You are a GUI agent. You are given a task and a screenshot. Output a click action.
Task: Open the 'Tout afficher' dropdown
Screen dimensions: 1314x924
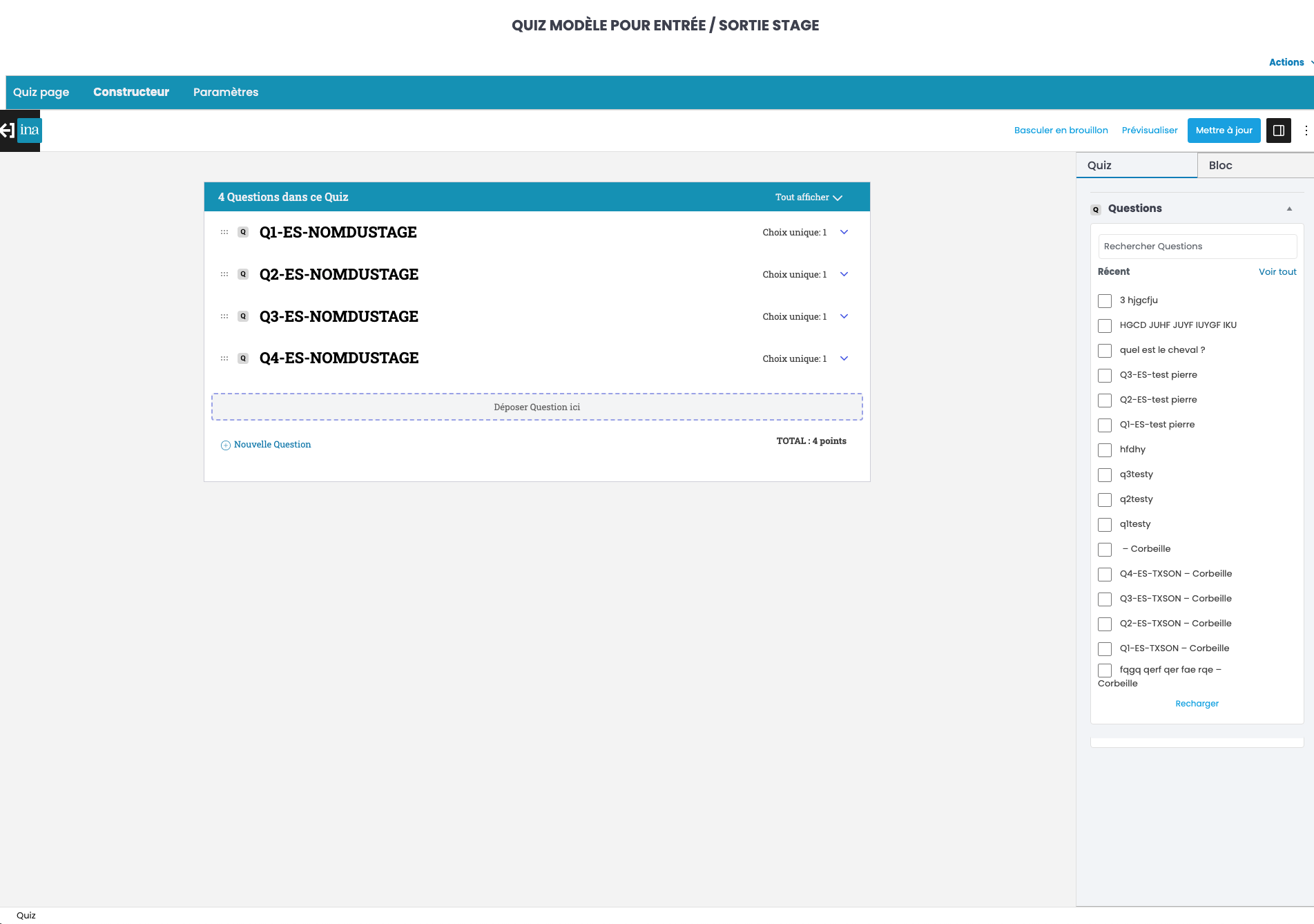pos(808,198)
